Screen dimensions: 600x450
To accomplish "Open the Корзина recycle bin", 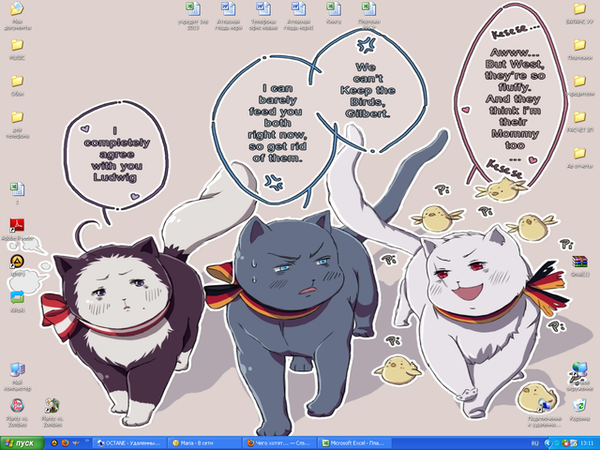I will click(x=579, y=405).
